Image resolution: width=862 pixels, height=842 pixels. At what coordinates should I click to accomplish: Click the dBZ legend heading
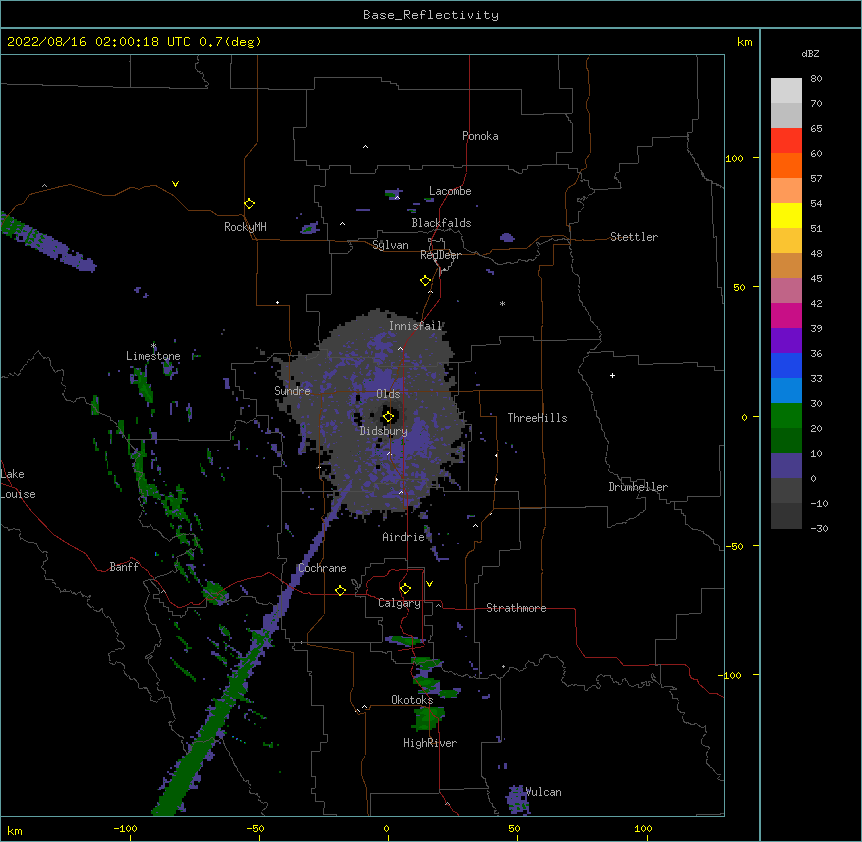(x=810, y=54)
